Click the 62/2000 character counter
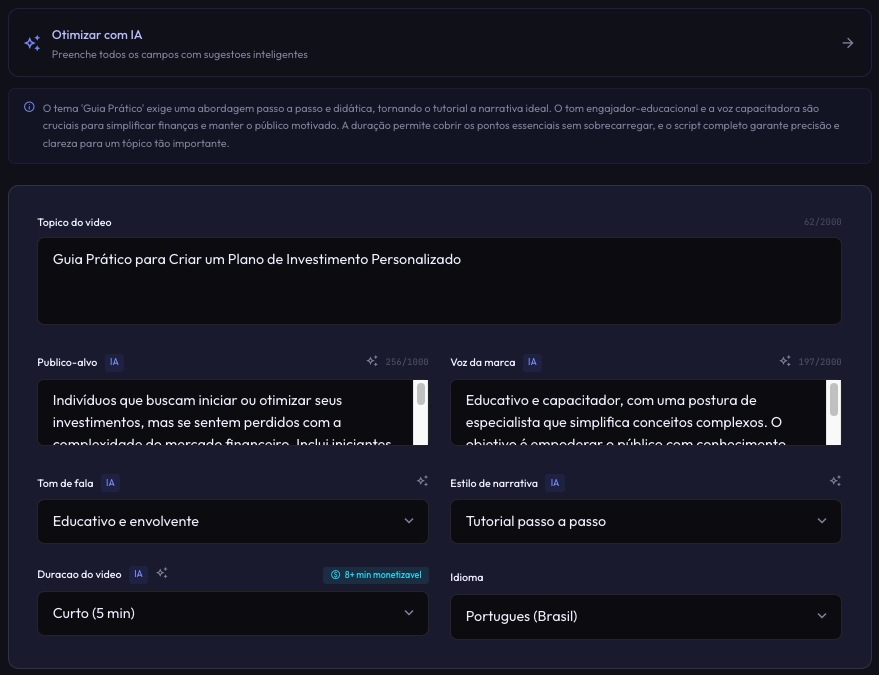This screenshot has height=675, width=879. tap(822, 222)
